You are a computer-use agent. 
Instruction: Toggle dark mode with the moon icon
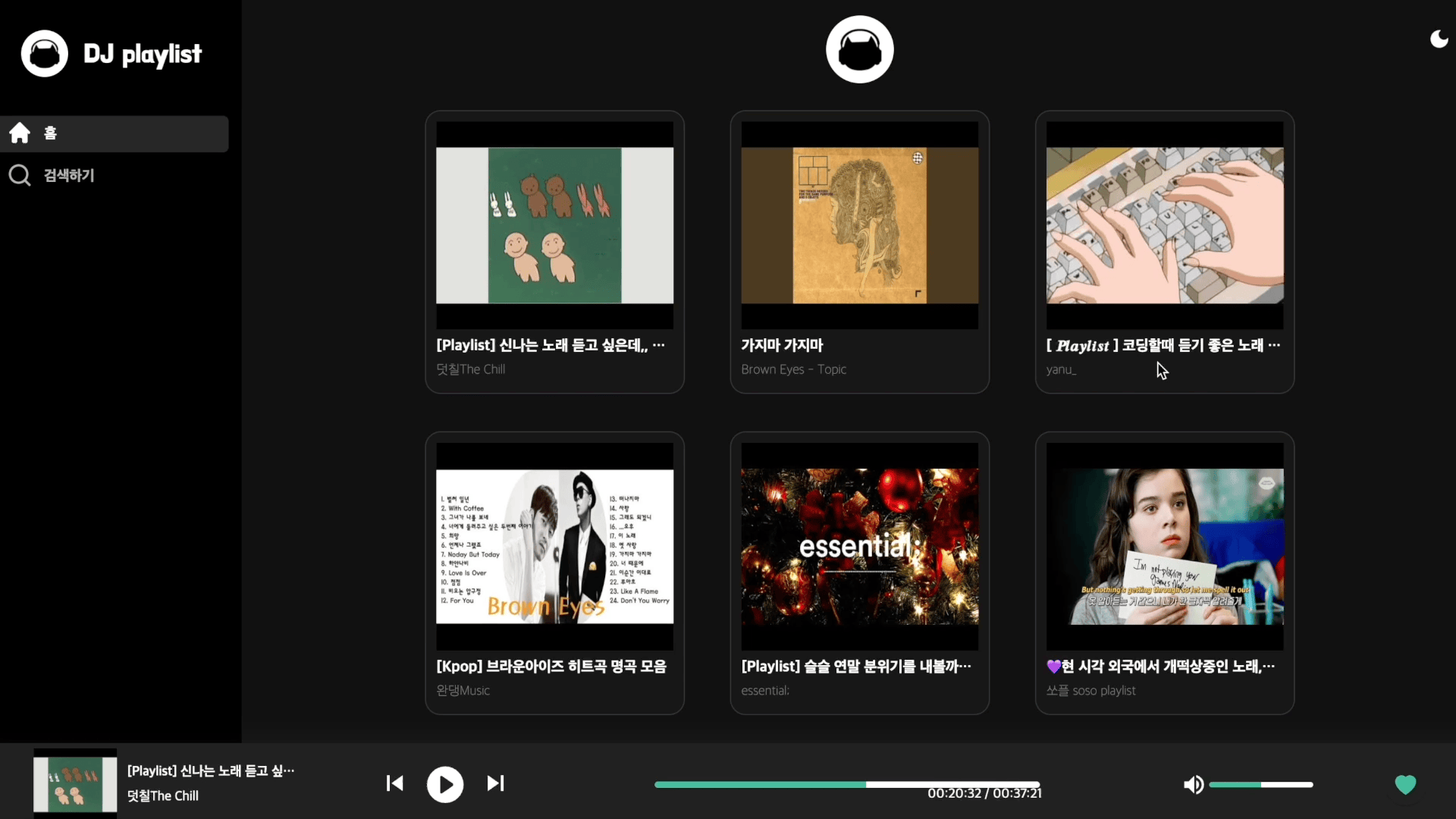click(x=1438, y=39)
